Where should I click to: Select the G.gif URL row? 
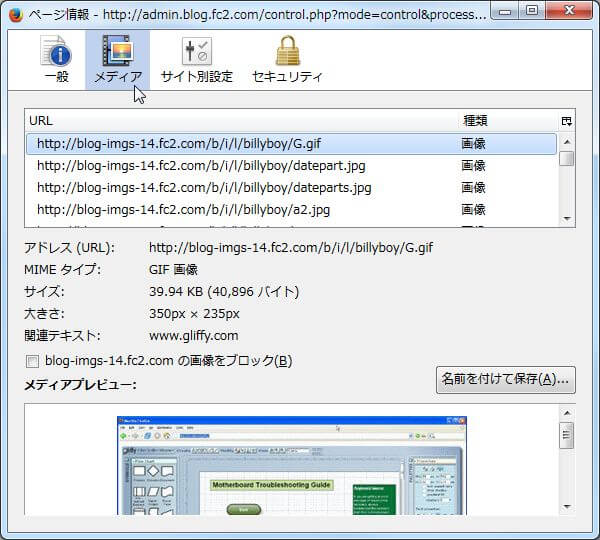tap(291, 144)
